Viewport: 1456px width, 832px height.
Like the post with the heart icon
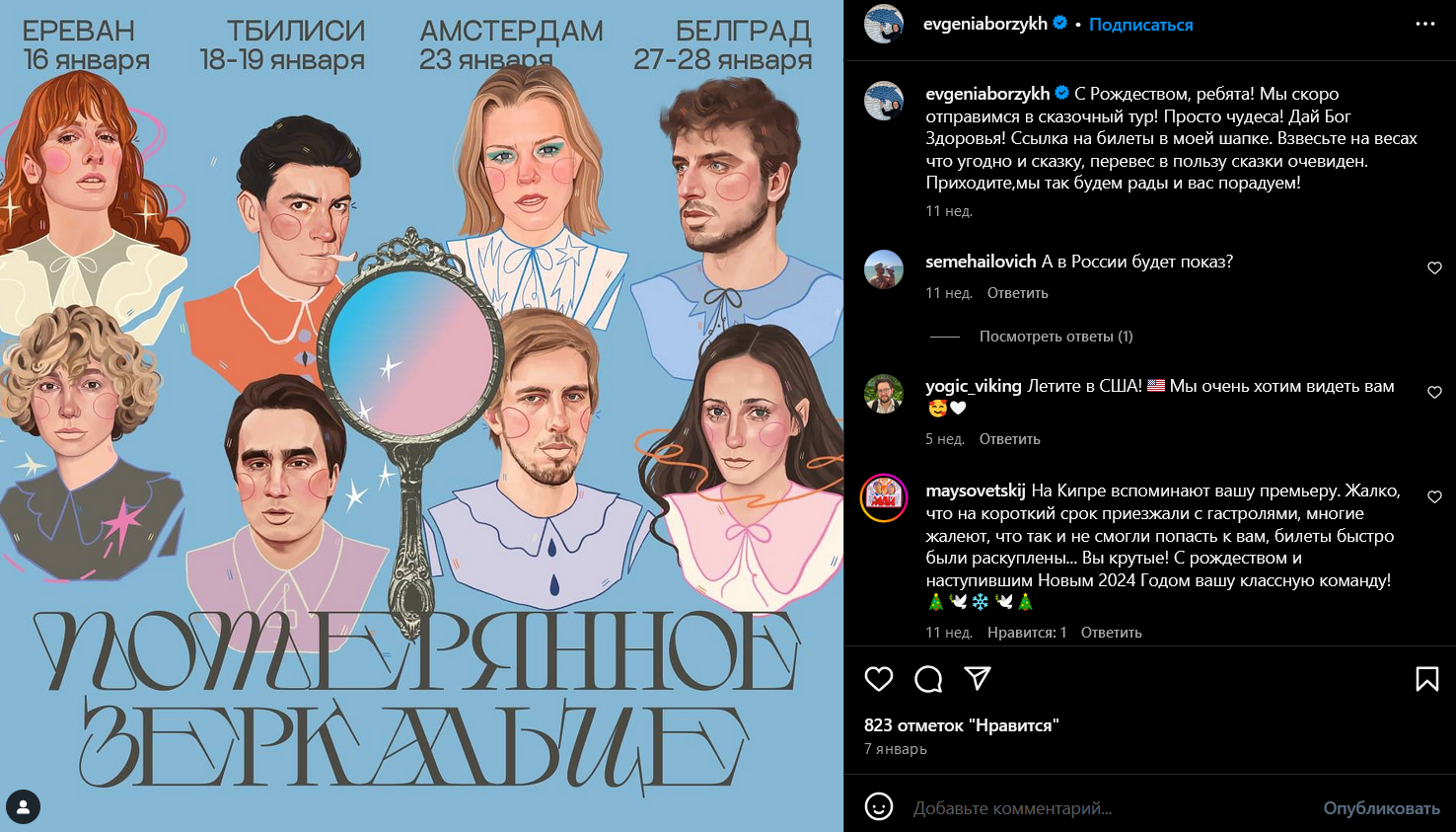pos(879,679)
